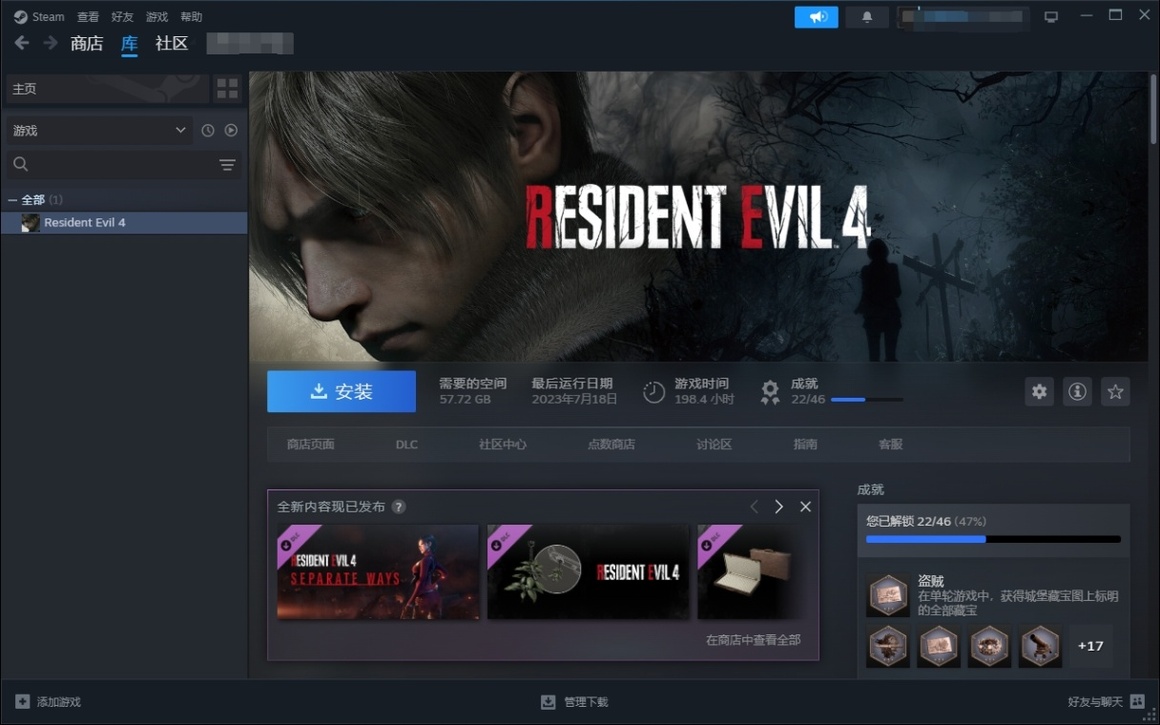Open the 主页 library home
This screenshot has height=725, width=1160.
click(108, 89)
